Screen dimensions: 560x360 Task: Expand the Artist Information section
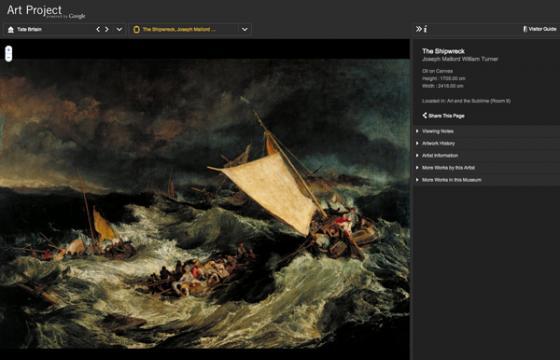pyautogui.click(x=486, y=155)
